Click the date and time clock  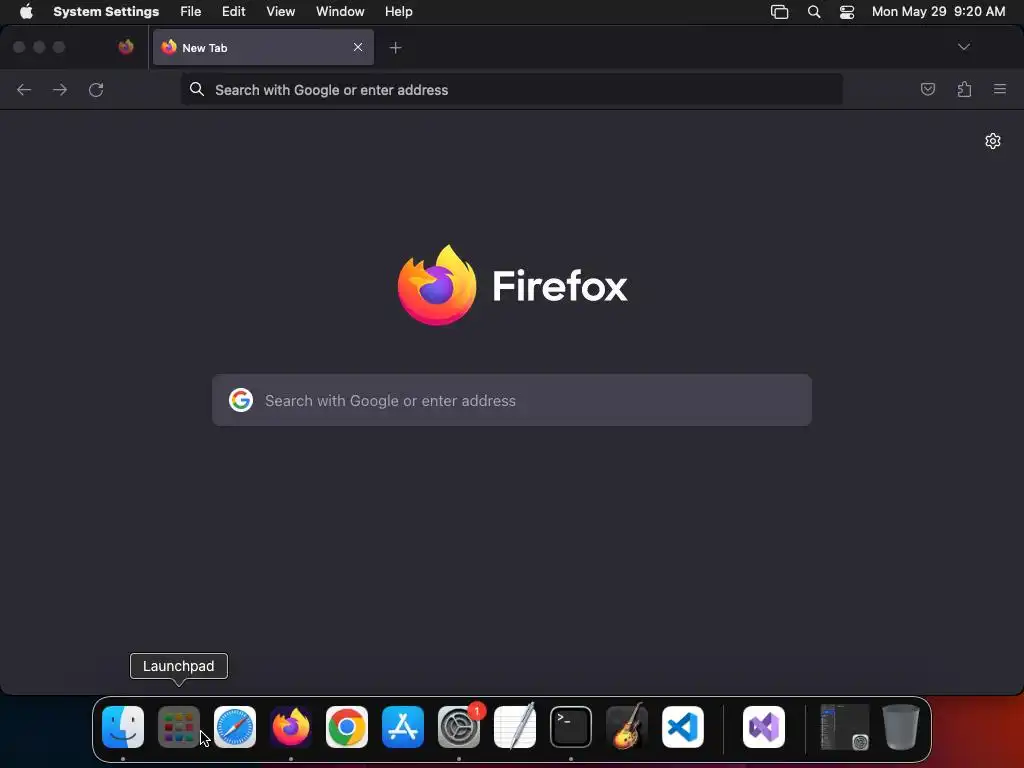(x=938, y=11)
